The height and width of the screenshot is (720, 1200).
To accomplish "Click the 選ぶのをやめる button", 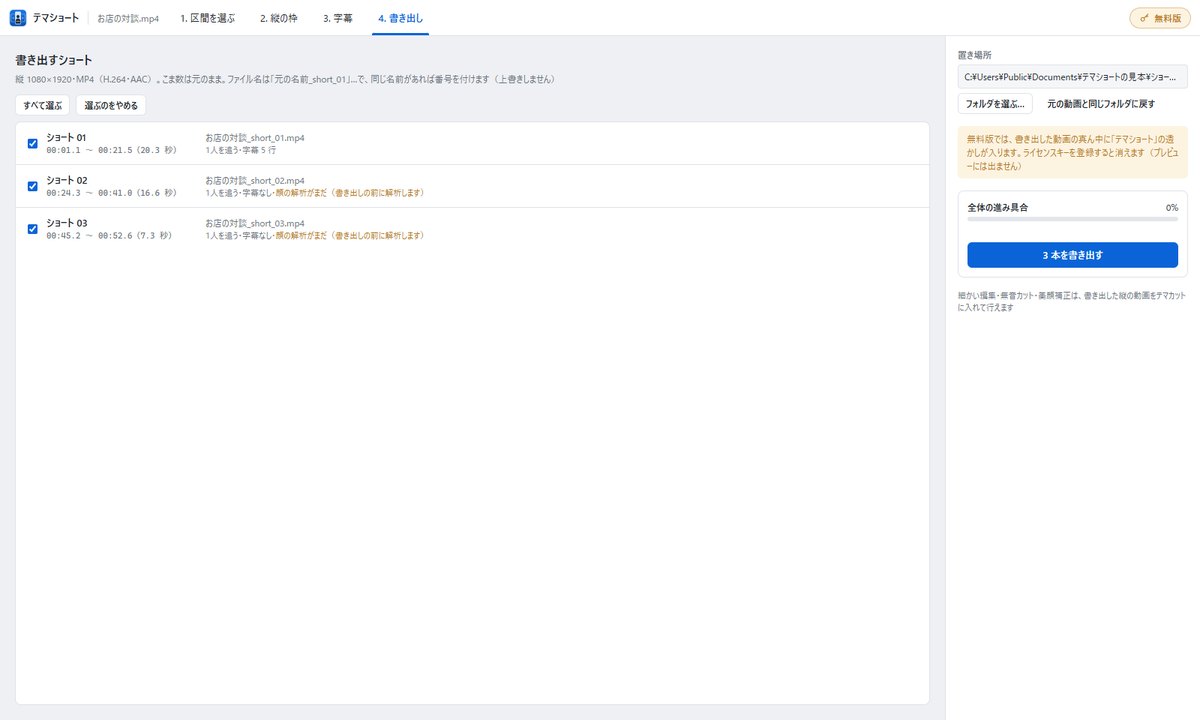I will (111, 105).
